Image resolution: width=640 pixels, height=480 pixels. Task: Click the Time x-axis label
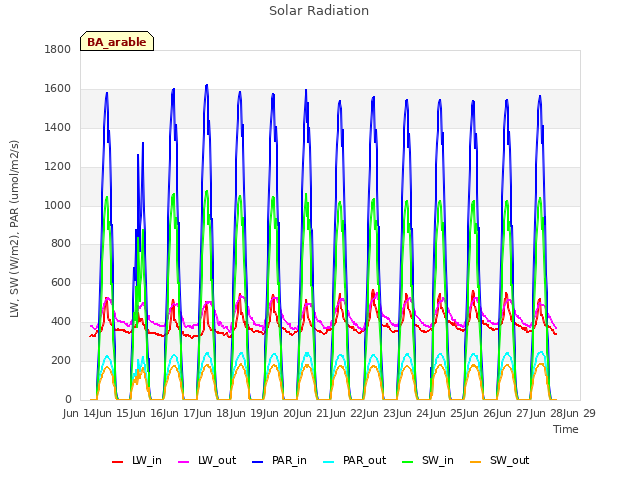tap(565, 429)
